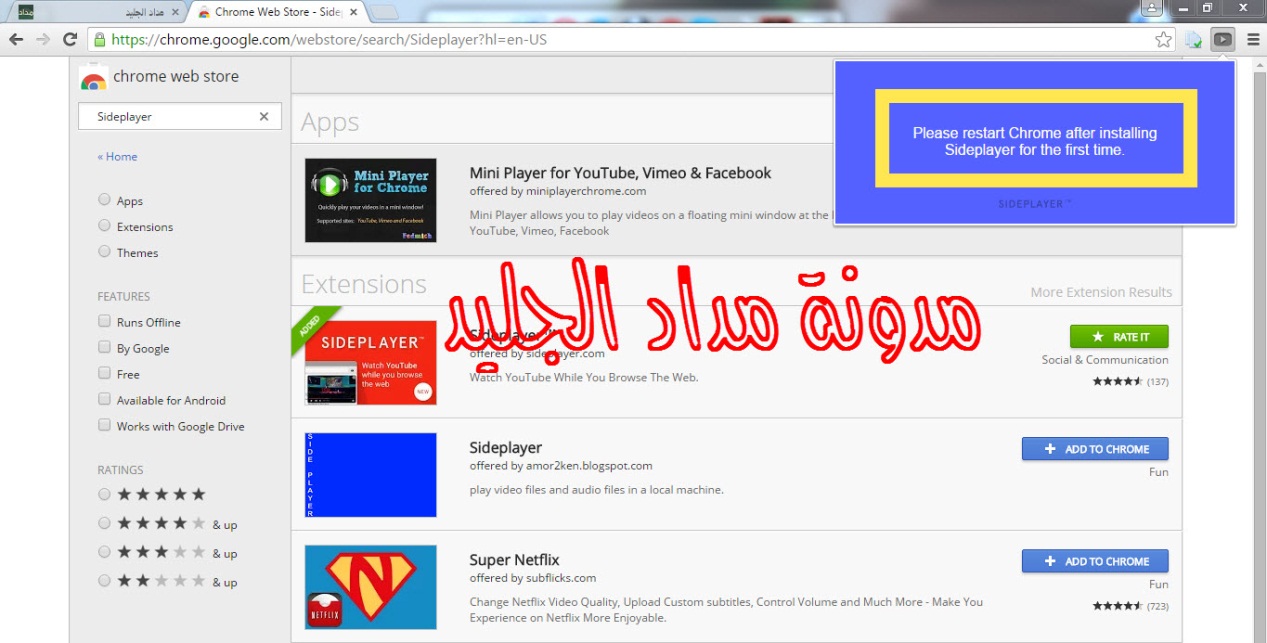Screen dimensions: 1267x643
Task: Click the Social & Communication category label
Action: pos(1105,360)
